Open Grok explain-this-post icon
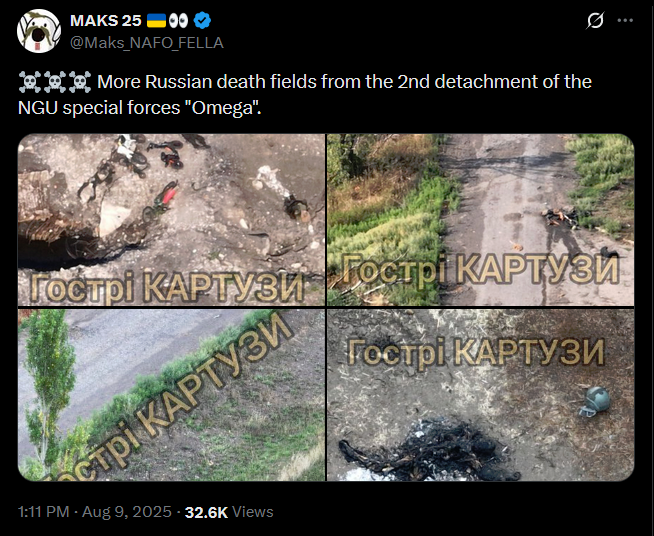Image resolution: width=654 pixels, height=536 pixels. click(x=595, y=20)
